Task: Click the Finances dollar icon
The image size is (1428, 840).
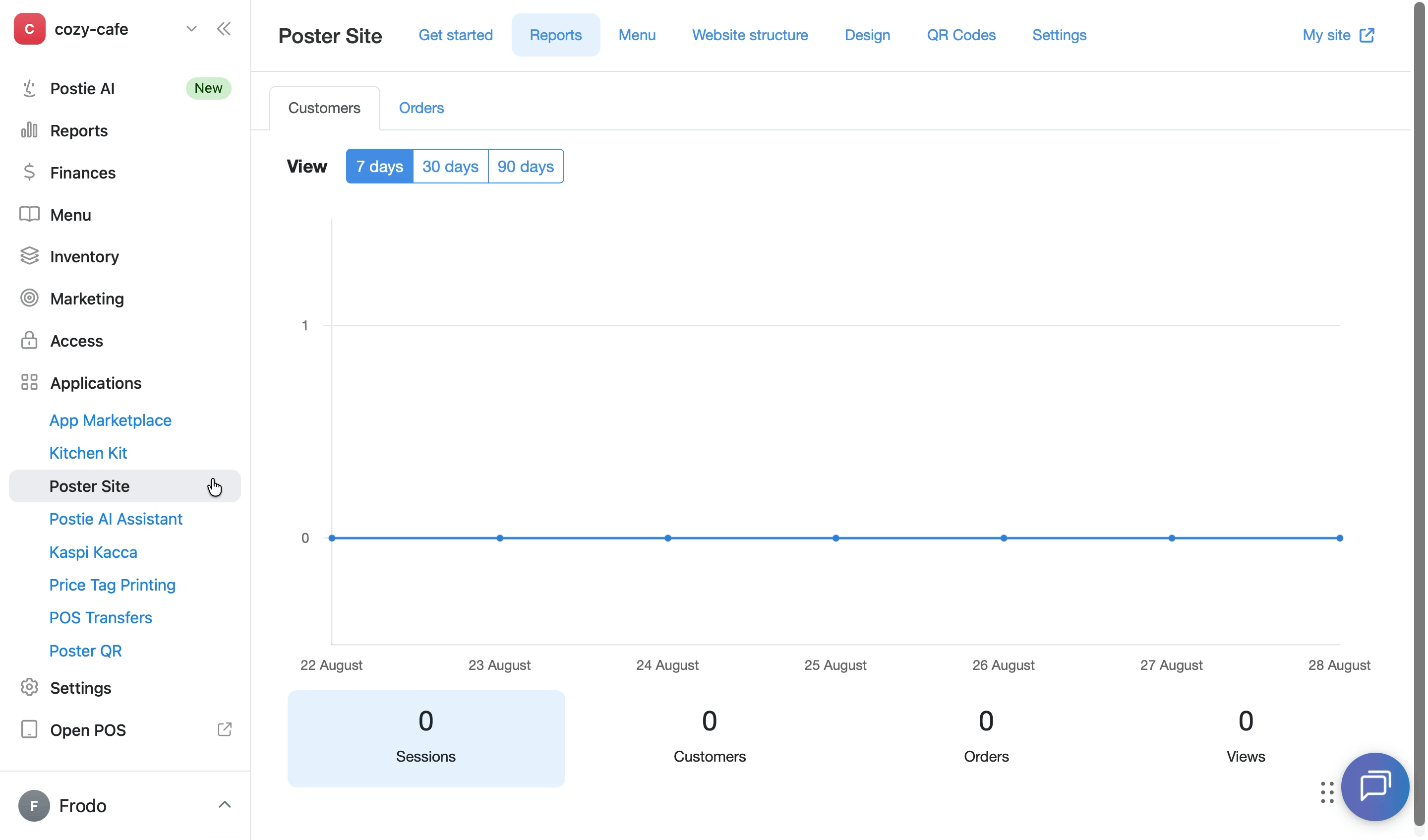Action: tap(29, 172)
